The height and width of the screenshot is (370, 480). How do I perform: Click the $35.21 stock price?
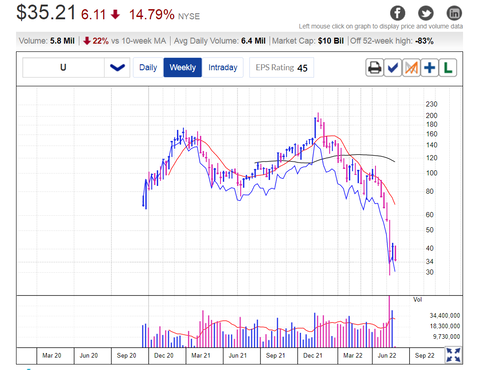pos(46,13)
